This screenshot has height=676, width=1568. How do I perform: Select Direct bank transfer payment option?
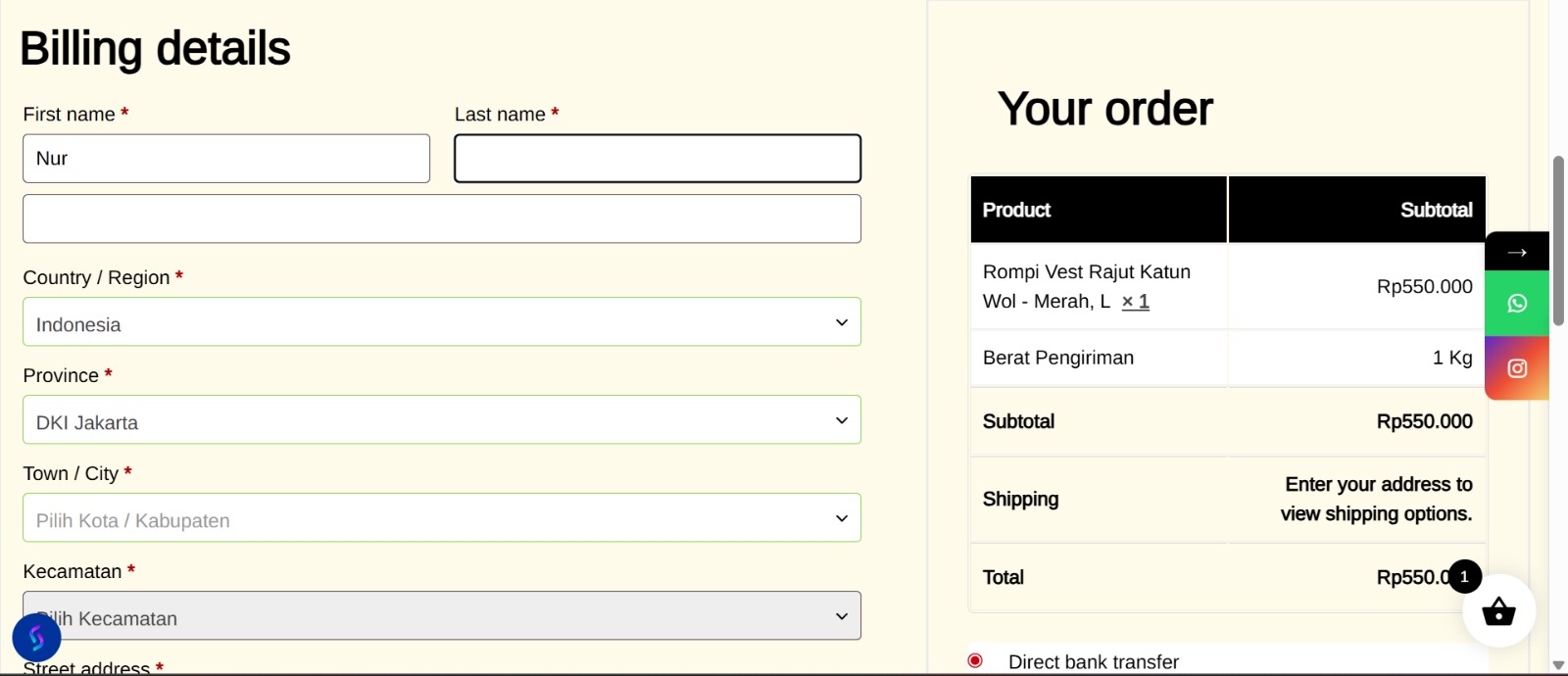(x=975, y=661)
